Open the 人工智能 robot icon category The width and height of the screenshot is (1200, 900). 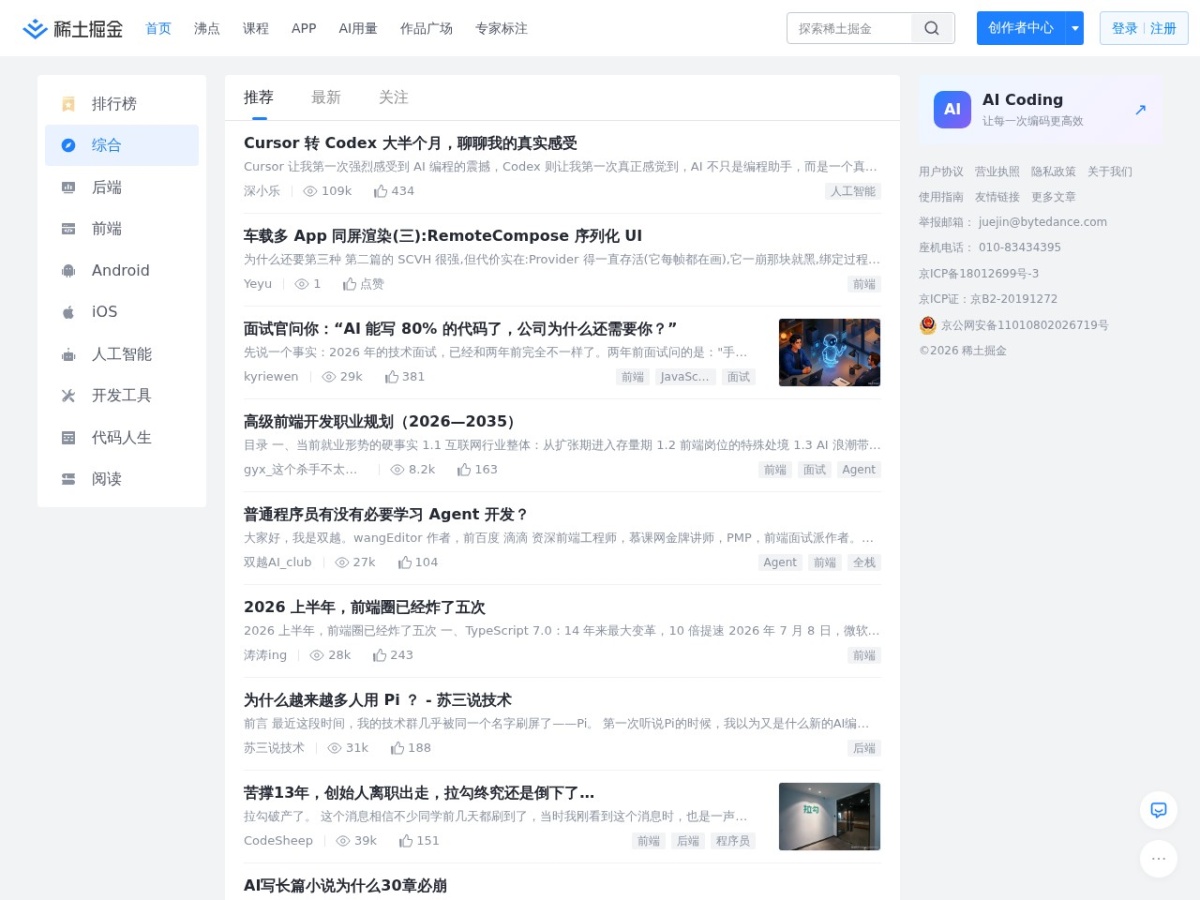68,354
